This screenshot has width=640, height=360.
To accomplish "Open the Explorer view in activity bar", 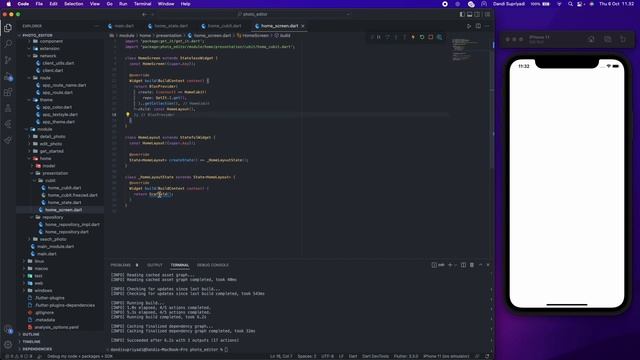I will pyautogui.click(x=8, y=28).
